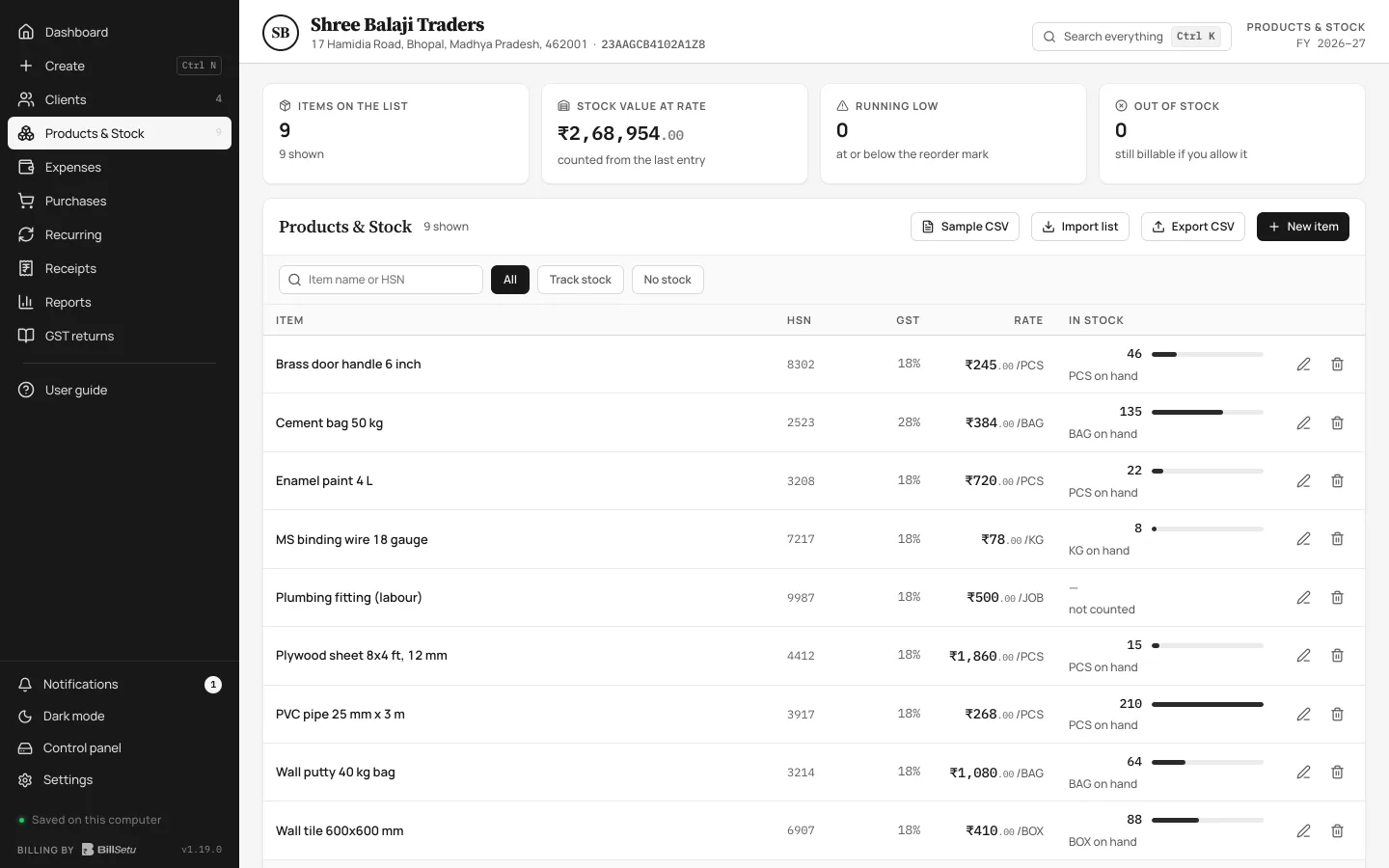Edit the PVC pipe 25 mm item

[x=1303, y=715]
